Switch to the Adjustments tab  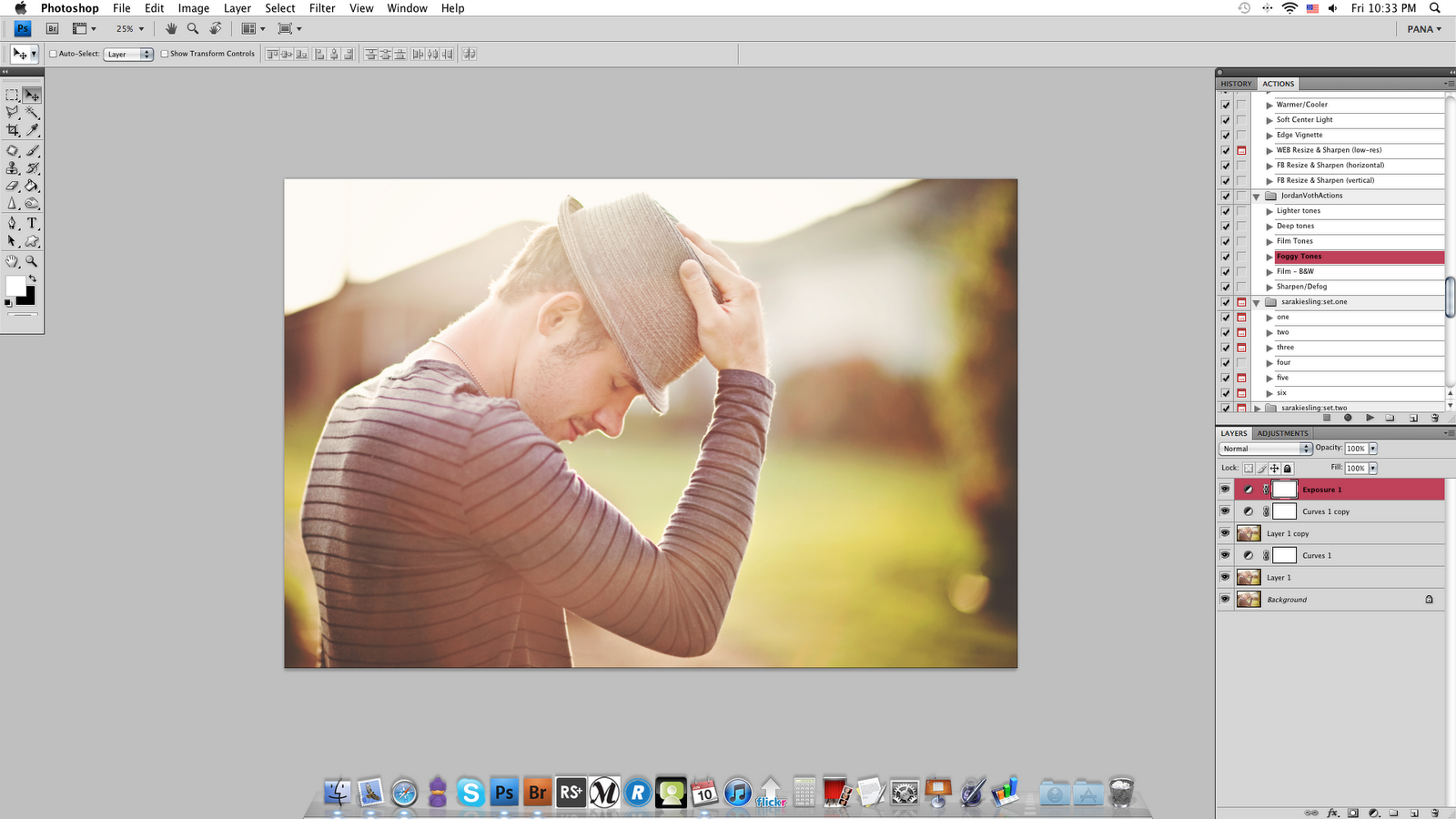click(x=1282, y=433)
